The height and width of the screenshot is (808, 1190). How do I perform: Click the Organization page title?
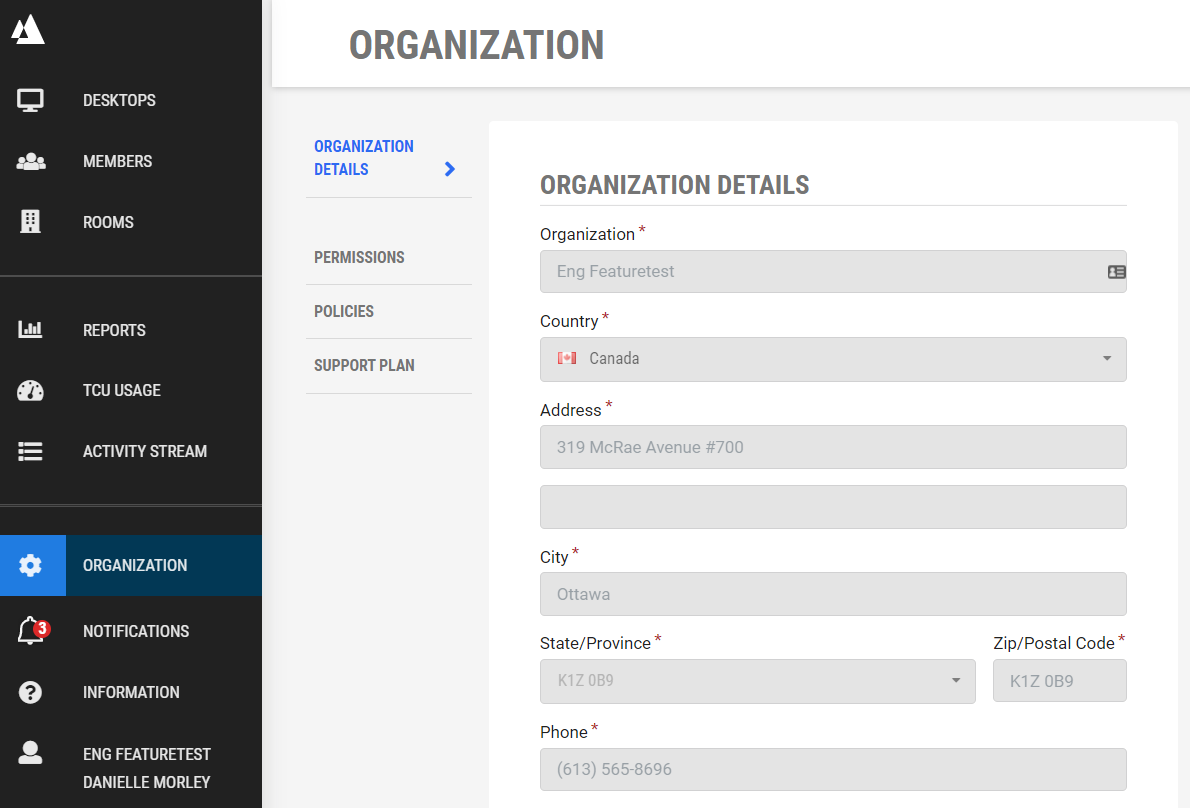(x=477, y=46)
